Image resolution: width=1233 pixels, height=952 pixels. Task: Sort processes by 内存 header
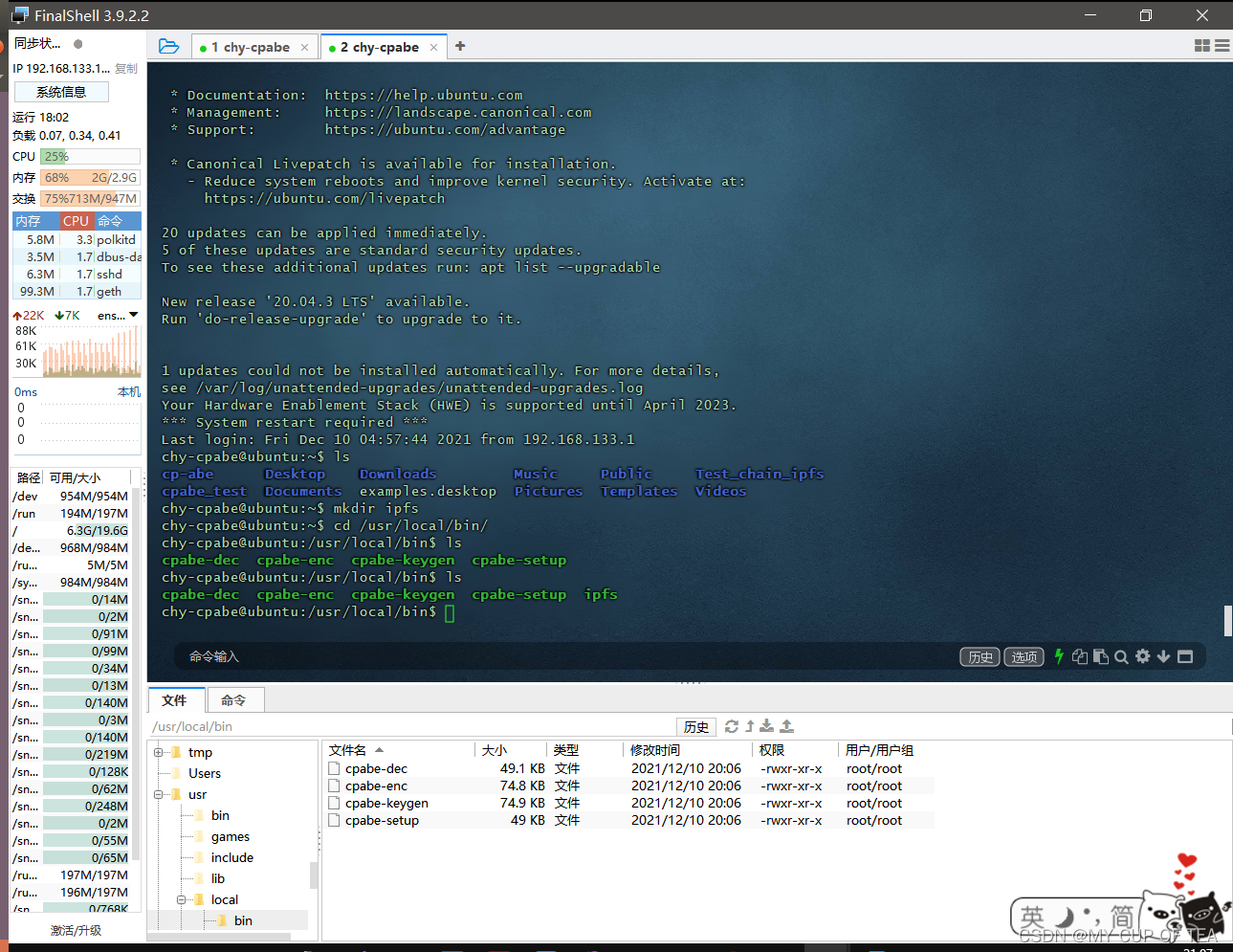coord(35,221)
